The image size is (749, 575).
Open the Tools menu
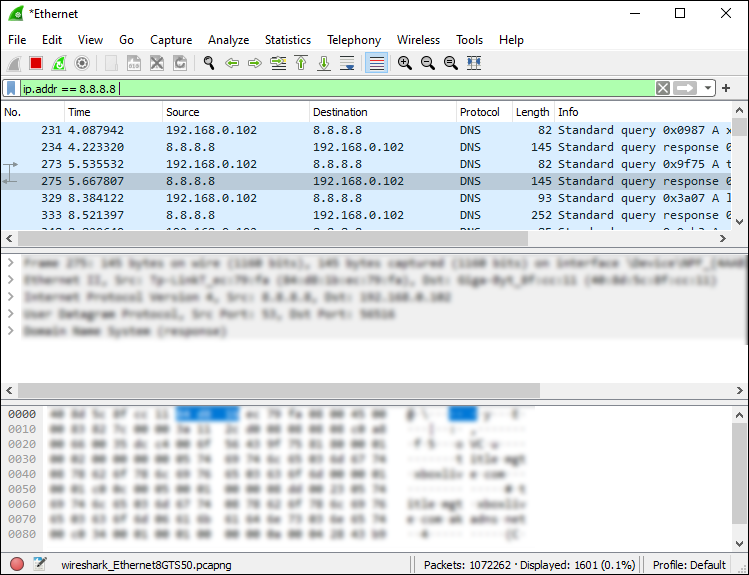tap(469, 40)
